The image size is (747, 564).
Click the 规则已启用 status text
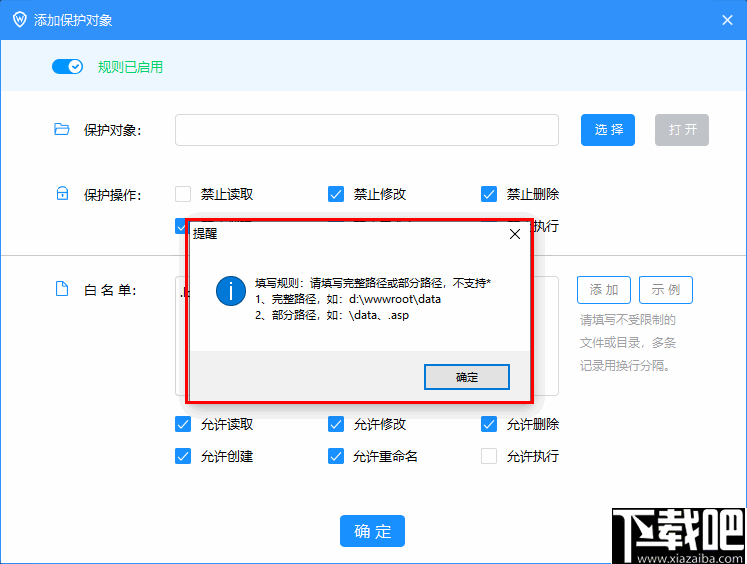pos(130,67)
